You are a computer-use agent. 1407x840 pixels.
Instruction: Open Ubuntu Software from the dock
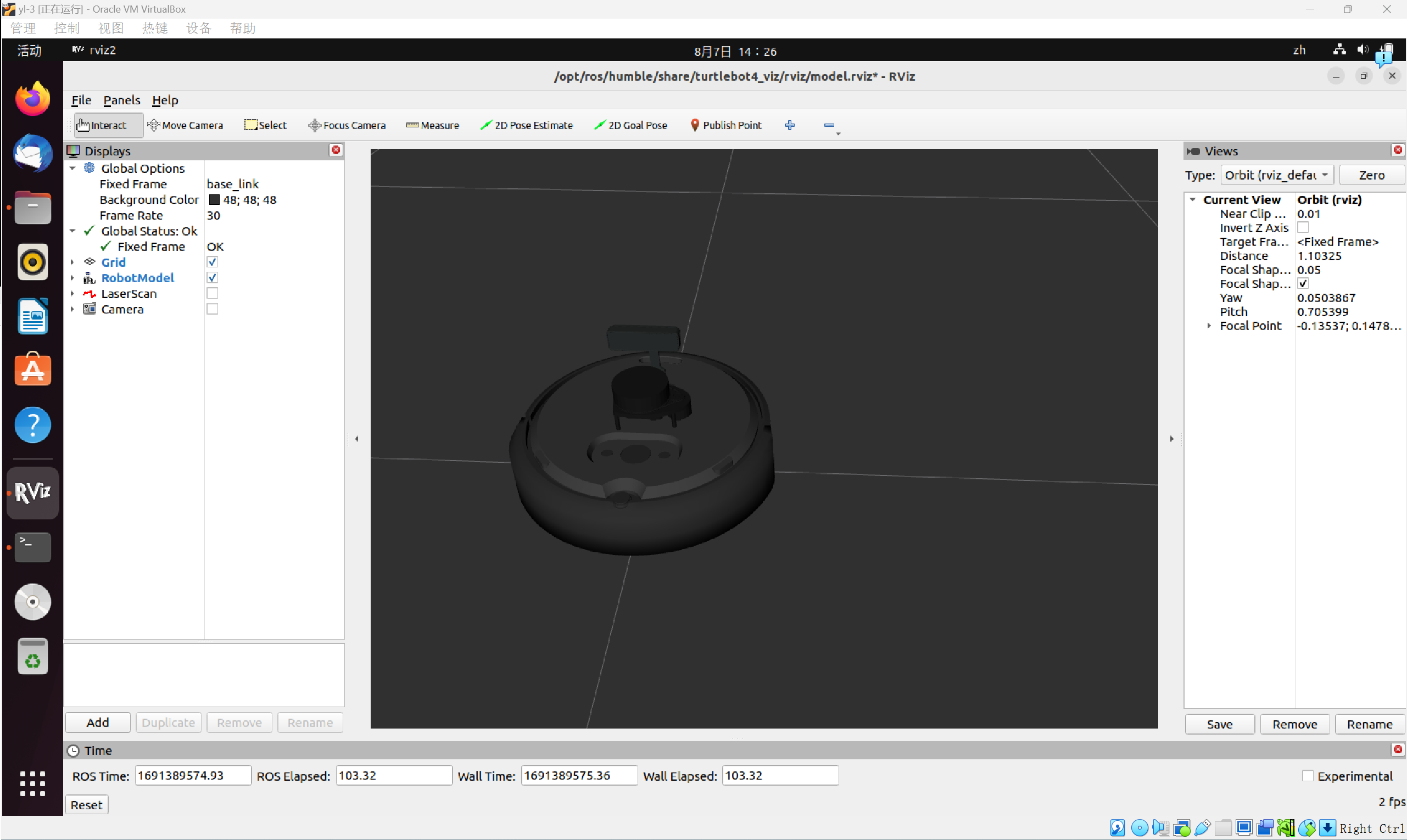pos(32,370)
